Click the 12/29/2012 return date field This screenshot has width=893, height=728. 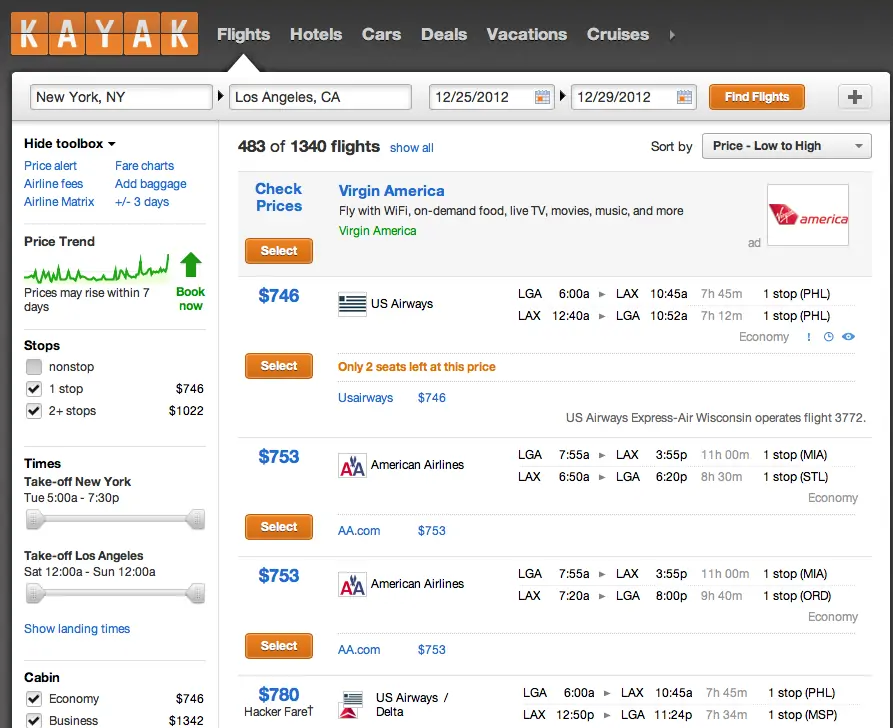tap(633, 97)
